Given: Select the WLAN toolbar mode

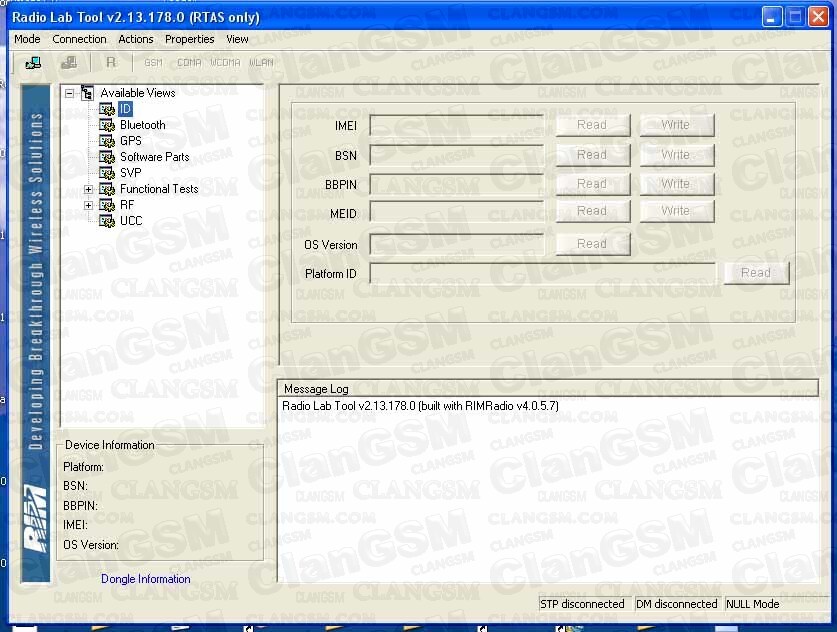Looking at the screenshot, I should pyautogui.click(x=261, y=63).
